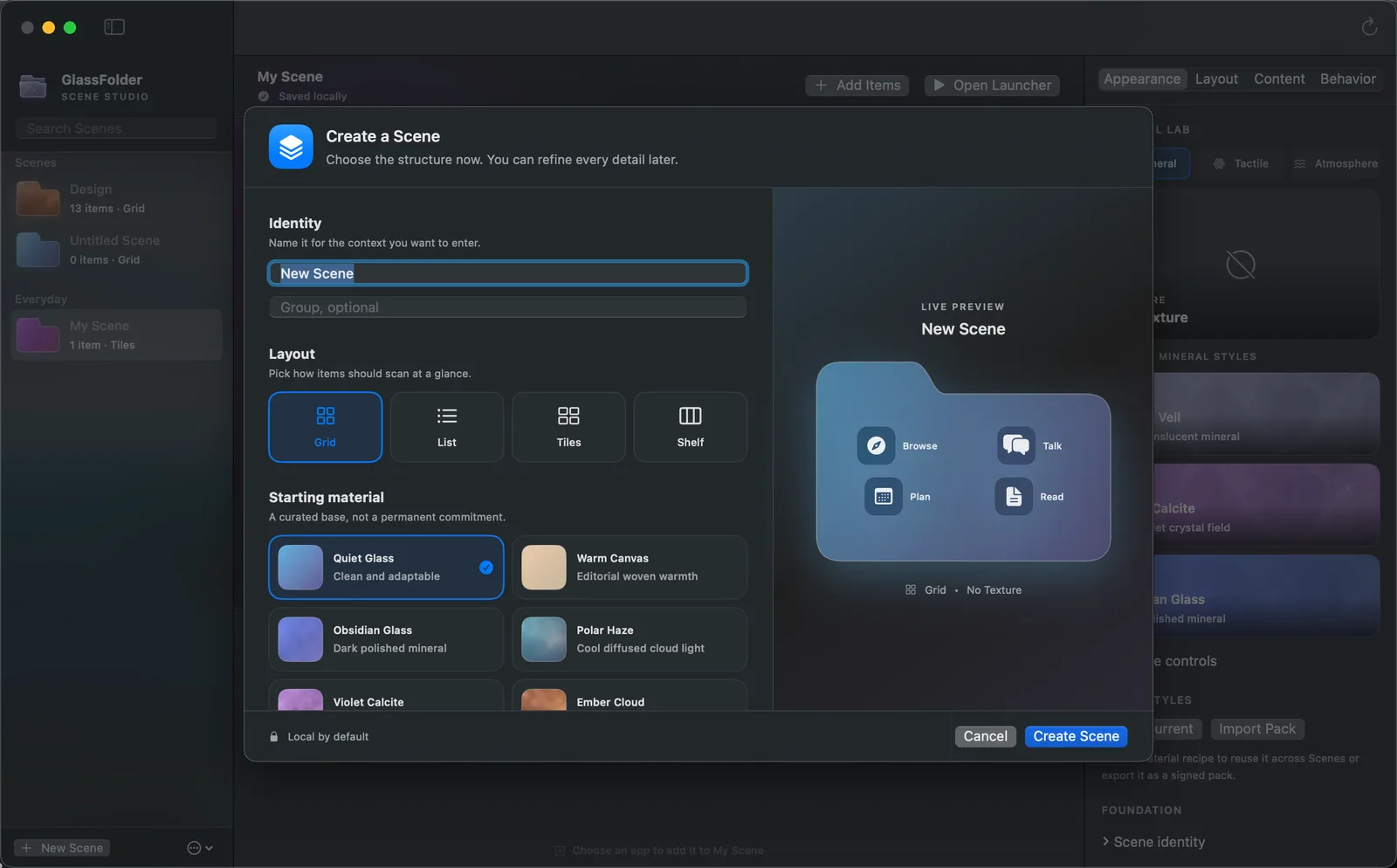1397x868 pixels.
Task: Choose the Violet Calcite material
Action: coord(386,697)
